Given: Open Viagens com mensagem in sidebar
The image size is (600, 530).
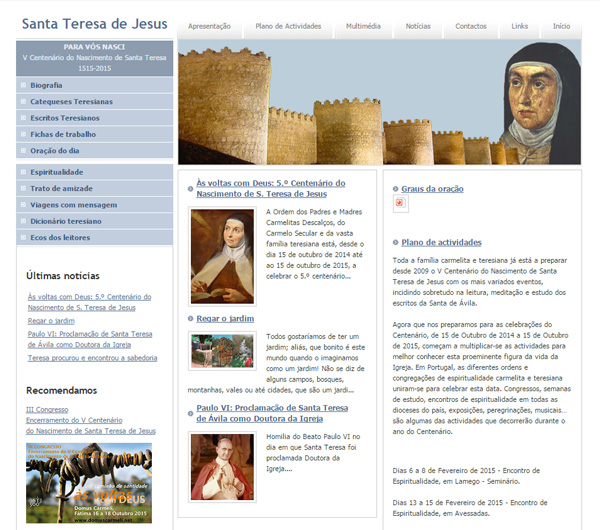Looking at the screenshot, I should pyautogui.click(x=95, y=205).
